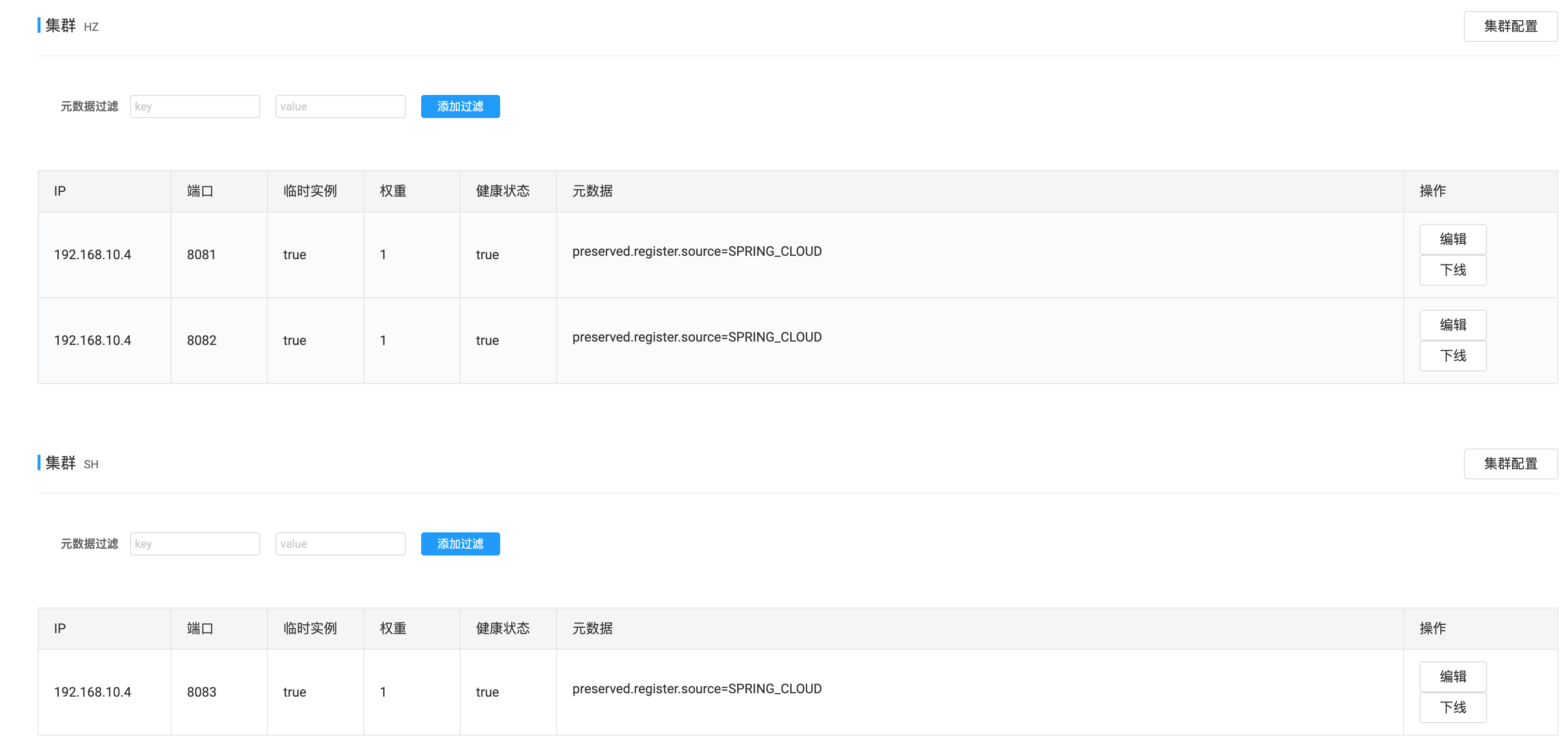Add filter in the HZ cluster section

(x=460, y=106)
